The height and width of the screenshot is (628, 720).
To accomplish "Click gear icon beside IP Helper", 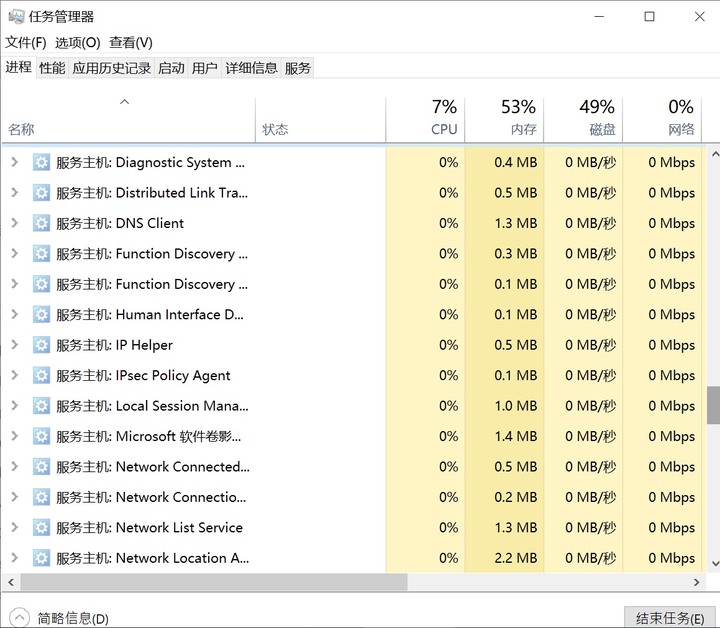I will click(41, 345).
